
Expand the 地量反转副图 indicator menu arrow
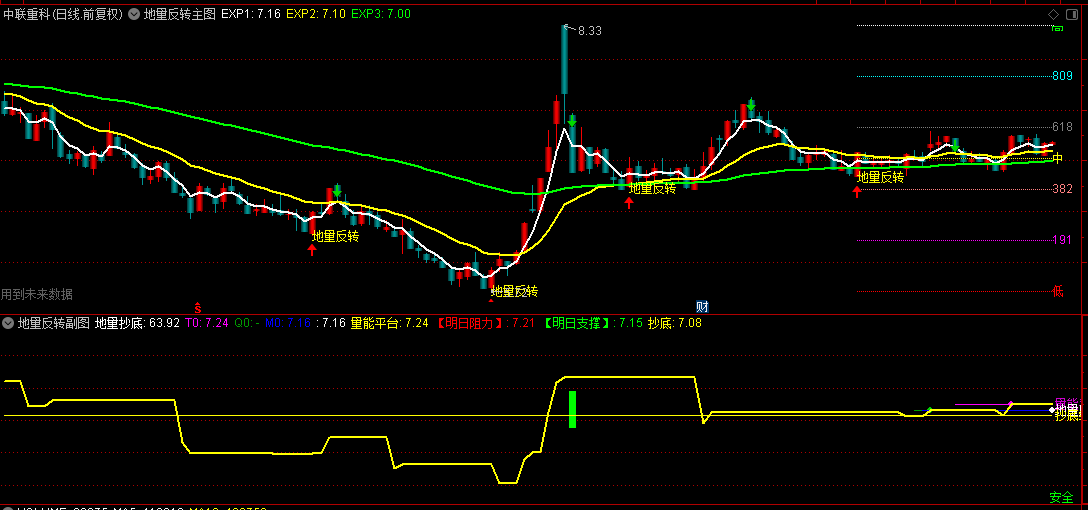pos(8,323)
